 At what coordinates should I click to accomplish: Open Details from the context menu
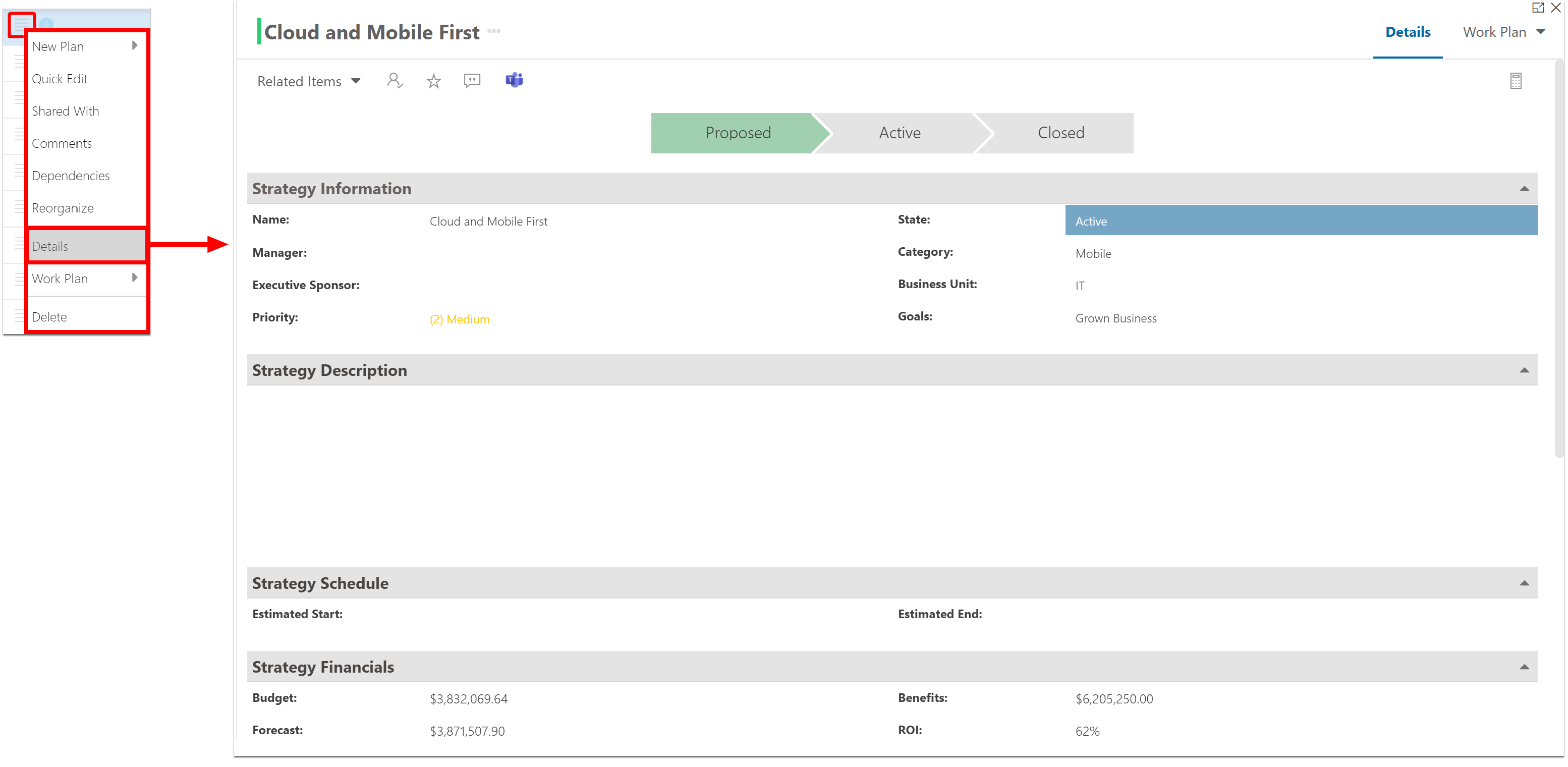click(x=86, y=246)
